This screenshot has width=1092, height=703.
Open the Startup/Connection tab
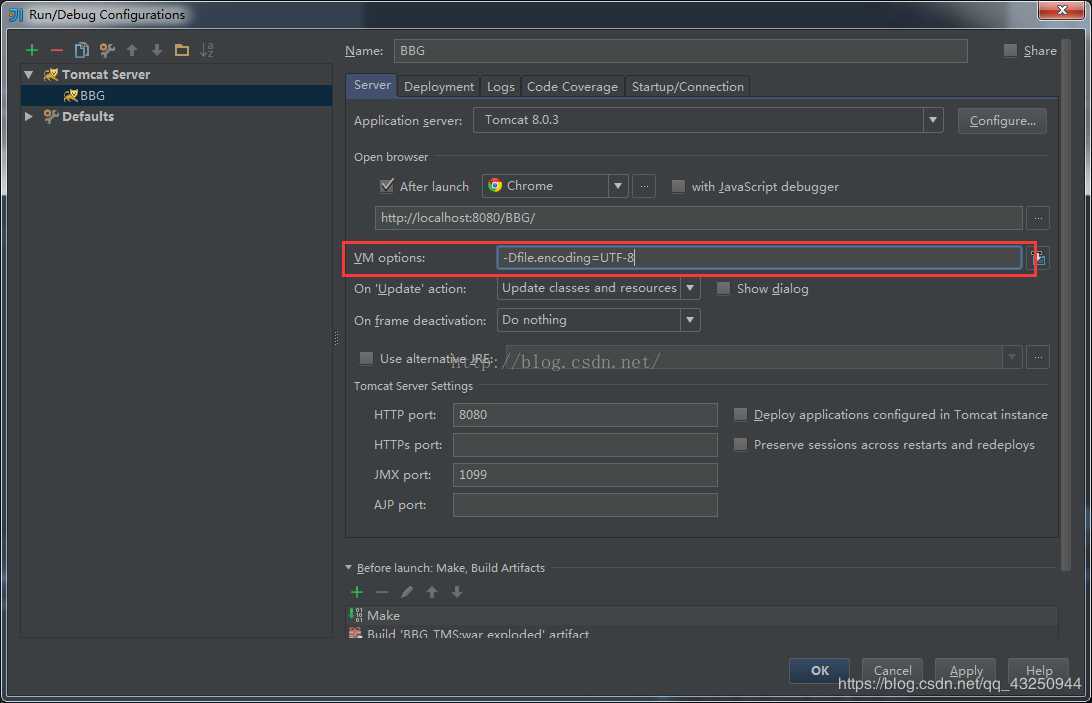click(687, 86)
